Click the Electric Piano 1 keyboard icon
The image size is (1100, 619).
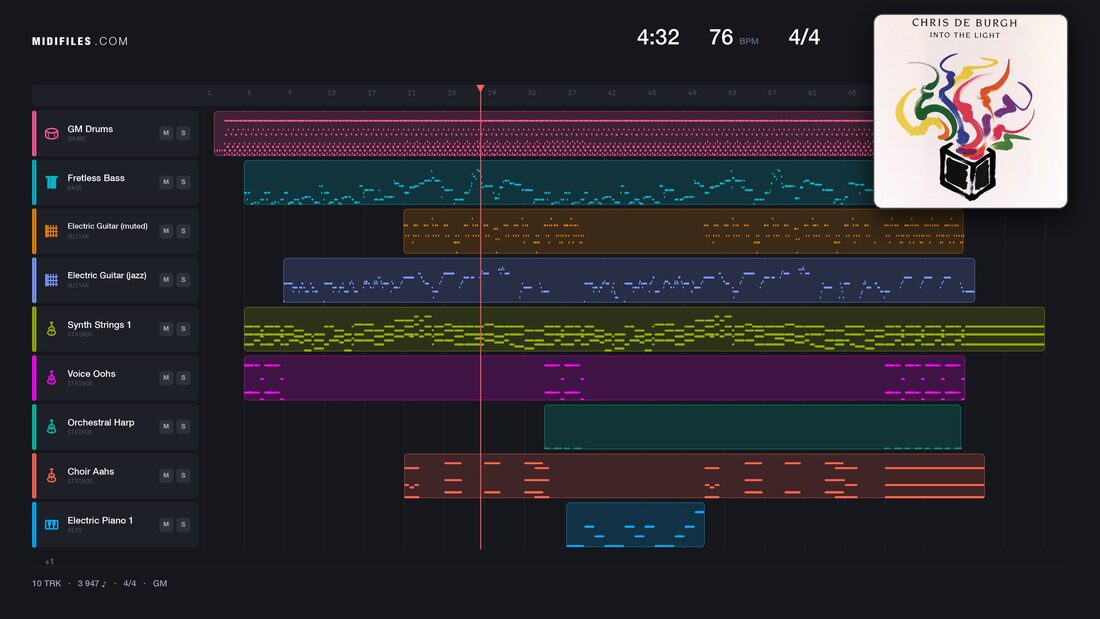[x=51, y=524]
